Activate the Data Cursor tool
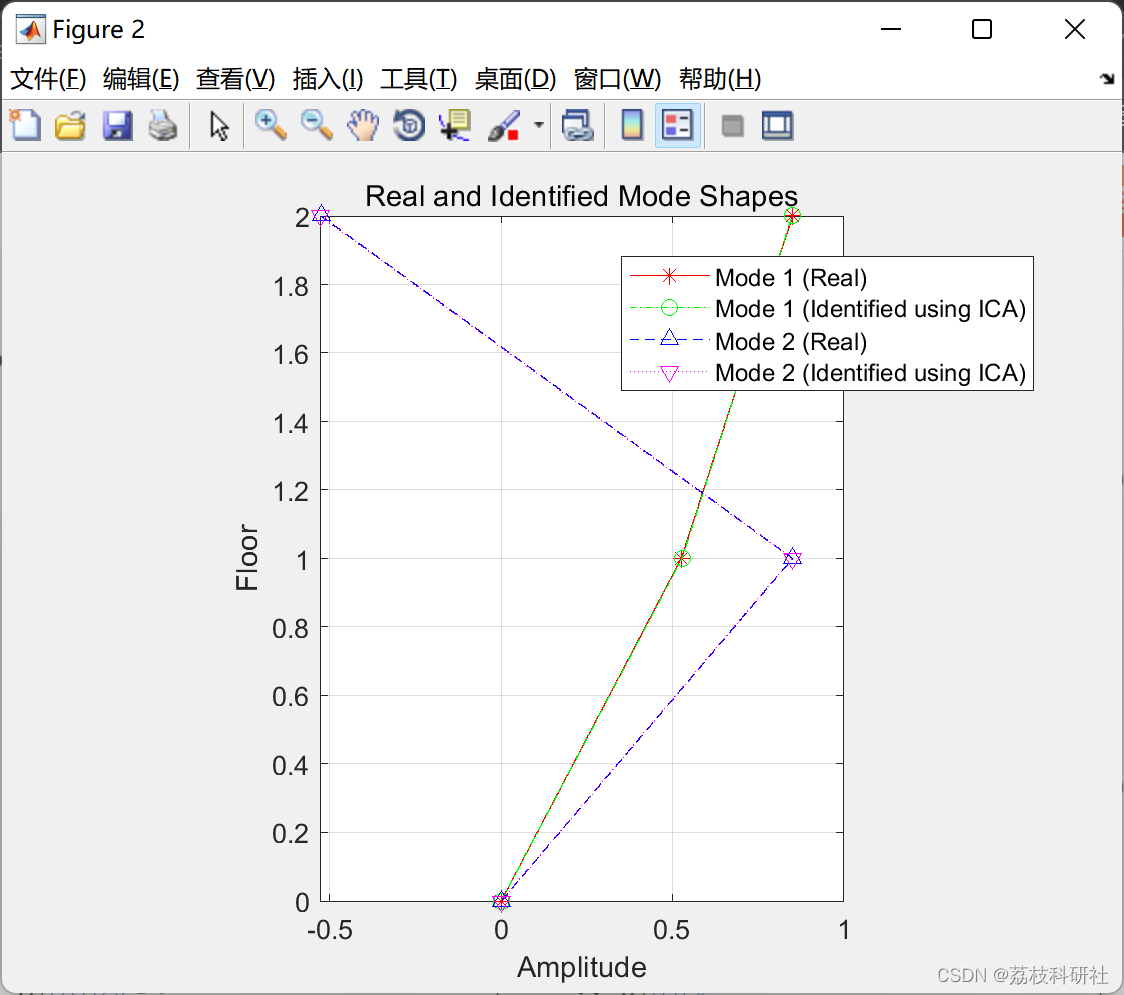The image size is (1124, 995). (x=455, y=125)
